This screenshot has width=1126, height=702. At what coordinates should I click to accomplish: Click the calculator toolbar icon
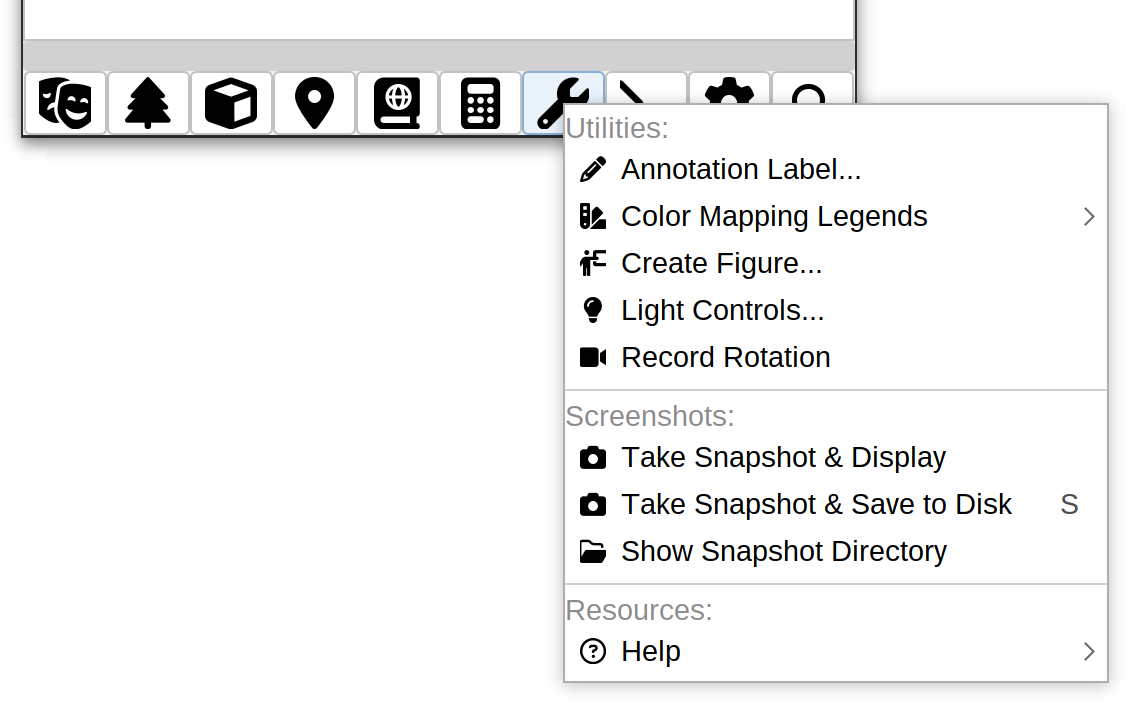point(480,103)
